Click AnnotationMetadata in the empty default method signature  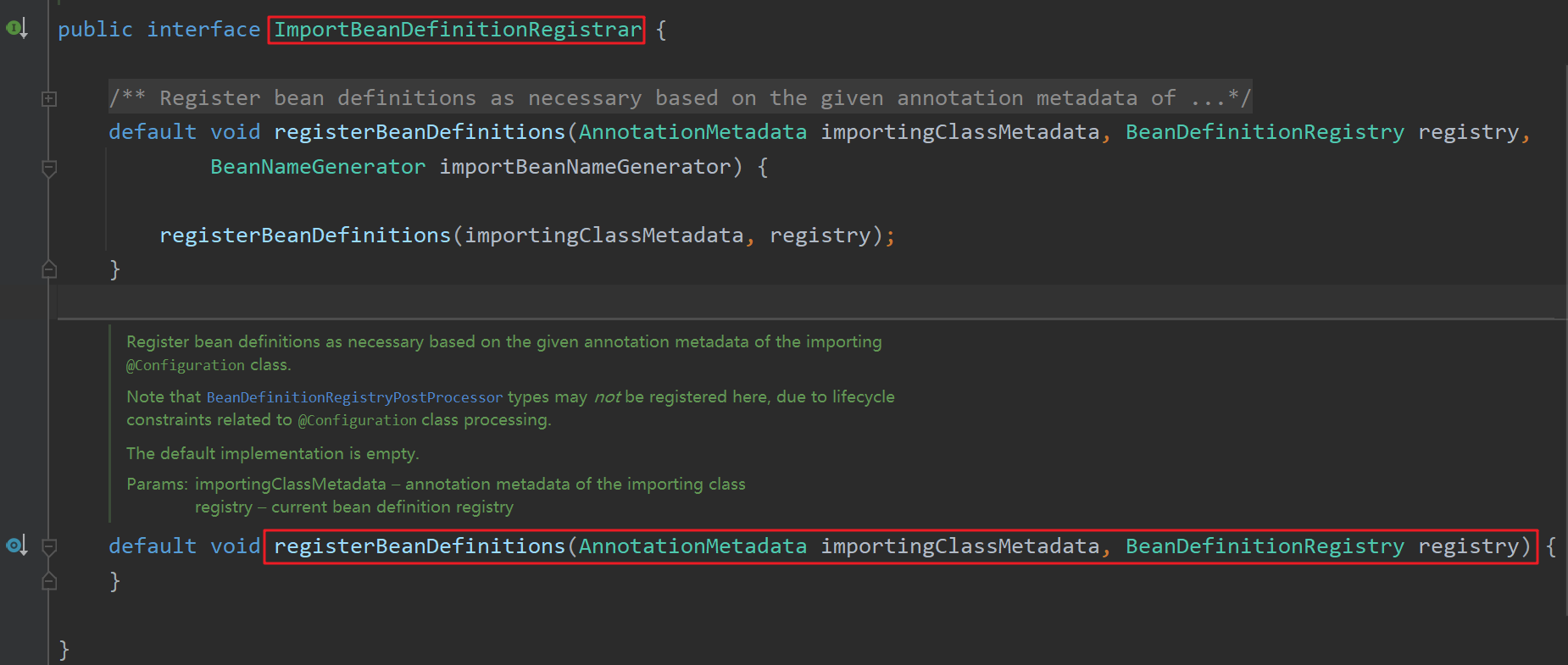click(692, 546)
